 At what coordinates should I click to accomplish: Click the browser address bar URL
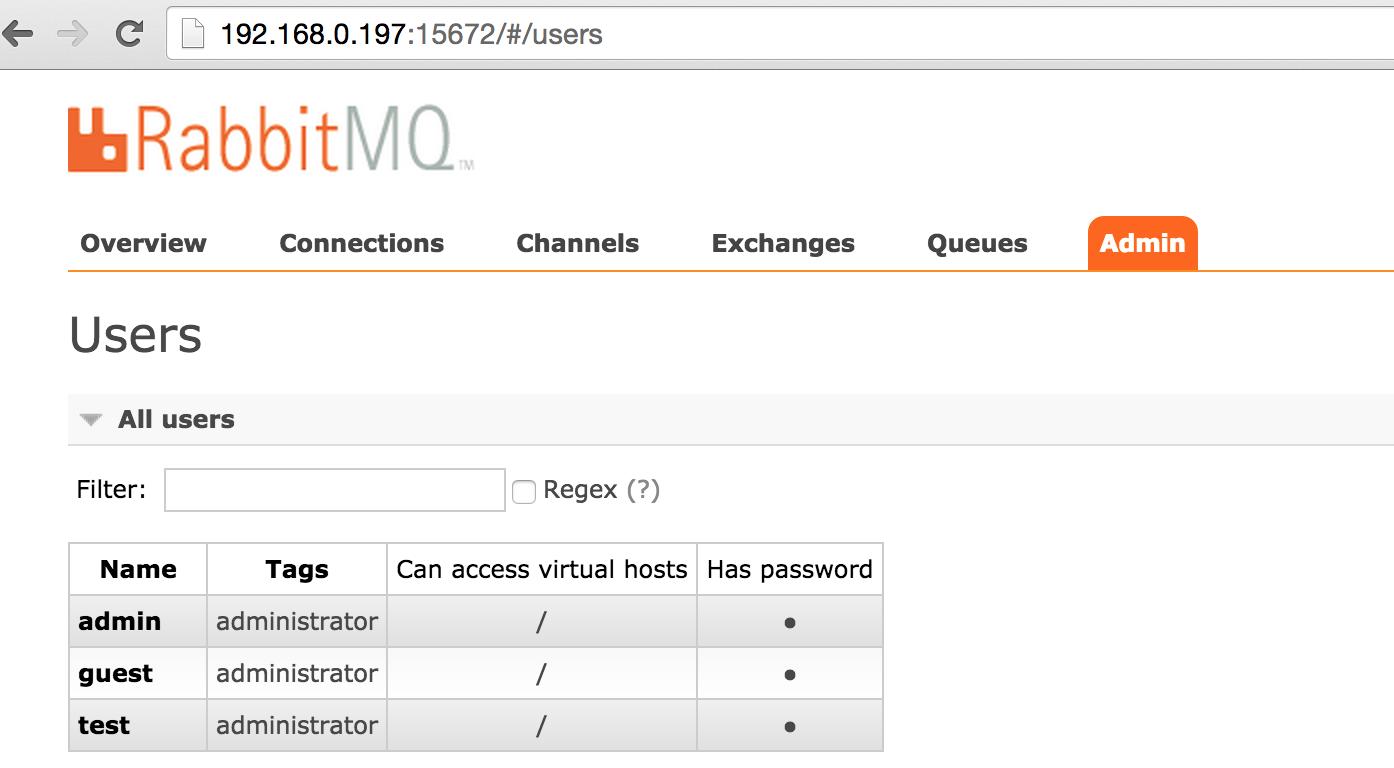point(411,35)
